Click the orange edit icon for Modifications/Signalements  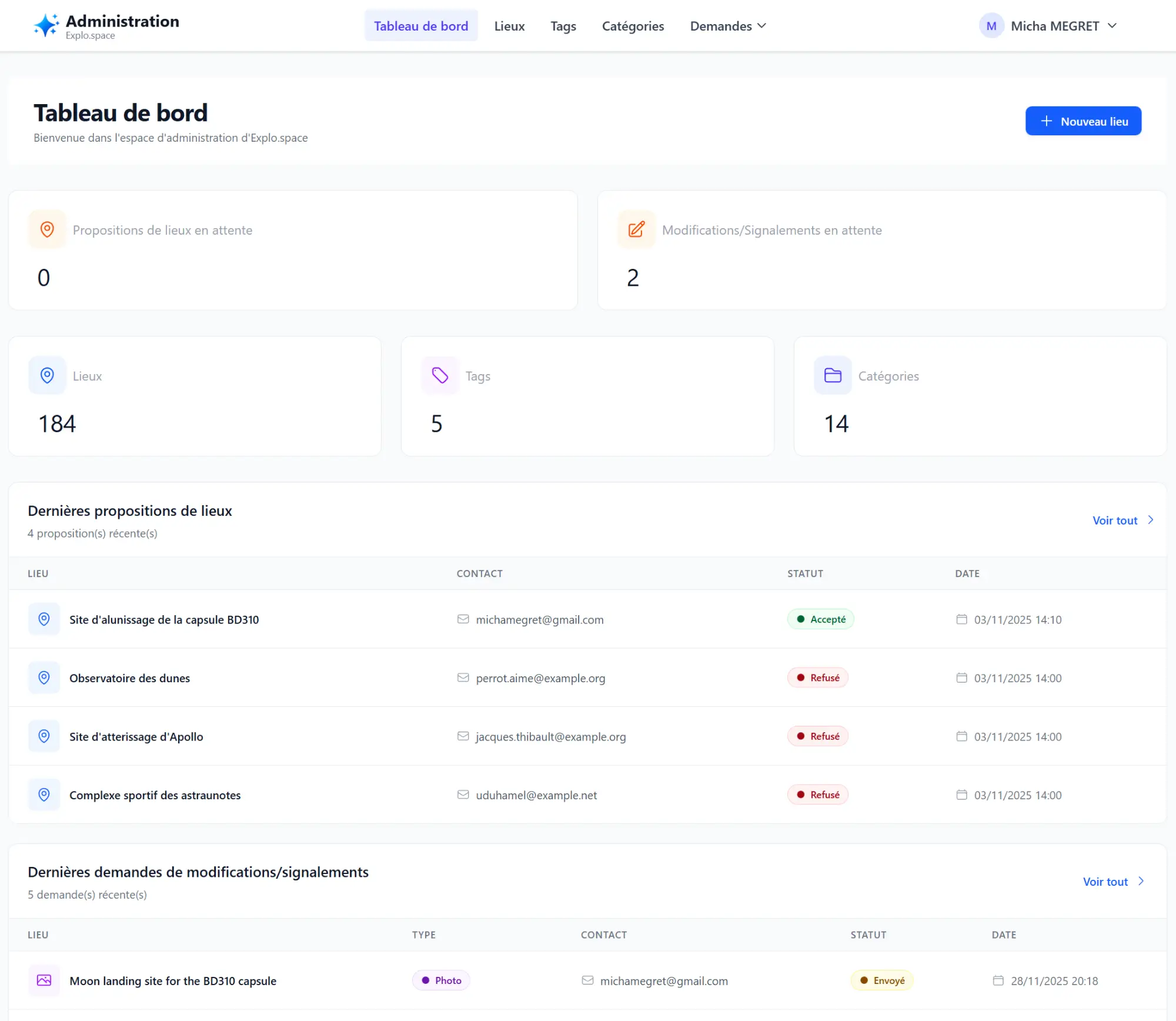click(x=636, y=229)
